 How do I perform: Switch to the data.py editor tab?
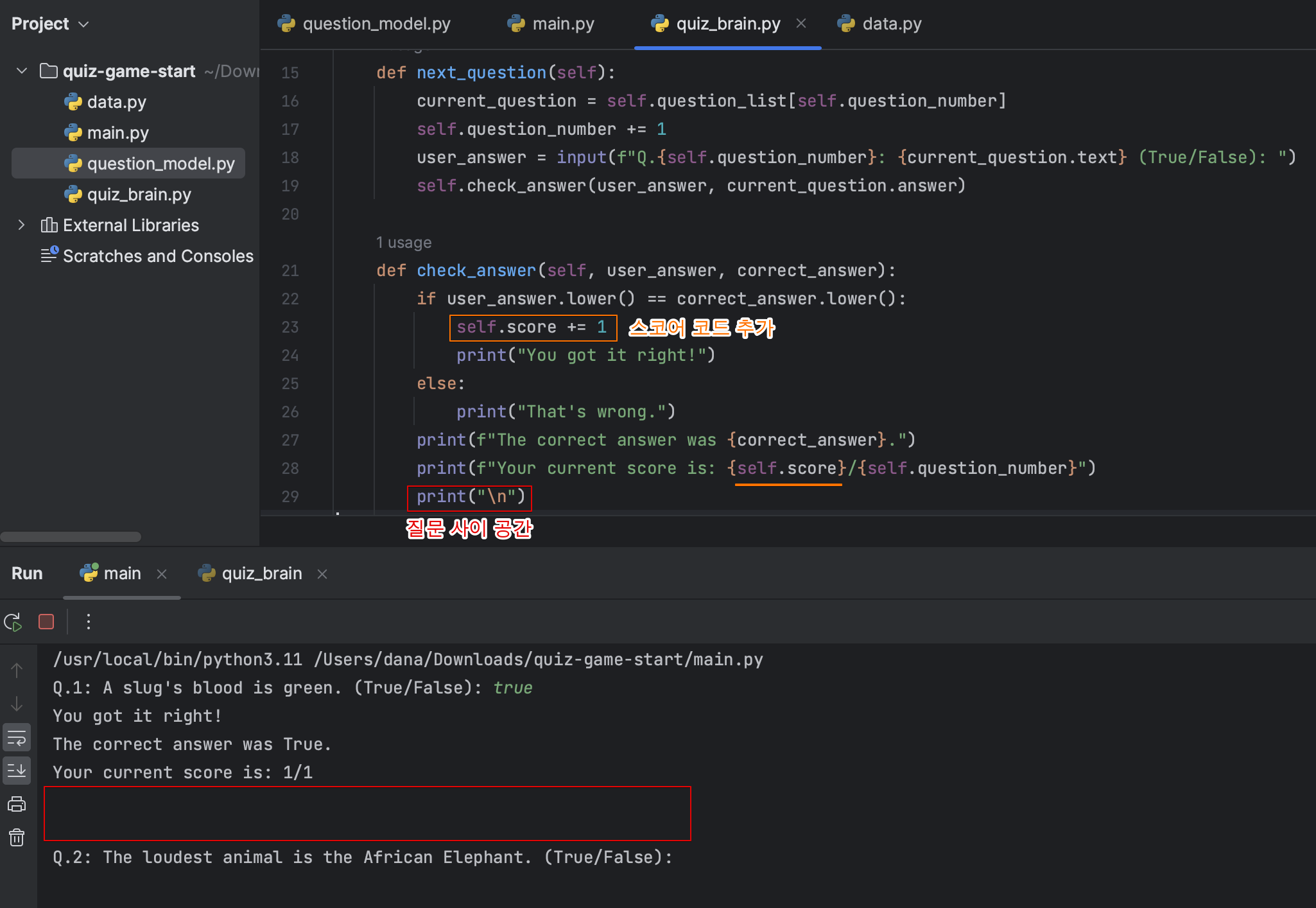click(880, 24)
